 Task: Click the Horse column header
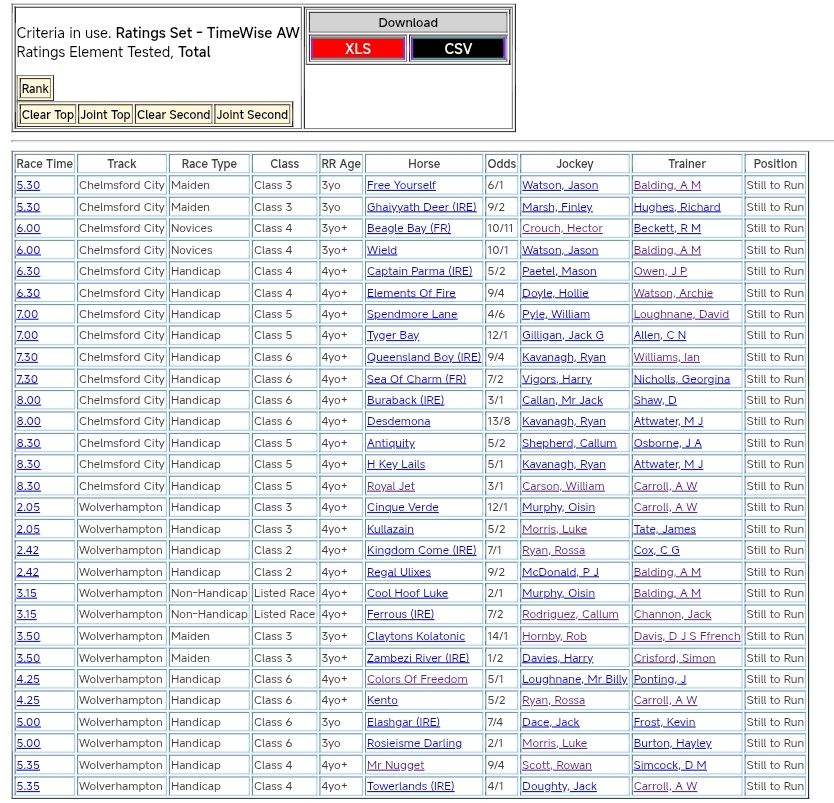pyautogui.click(x=424, y=164)
